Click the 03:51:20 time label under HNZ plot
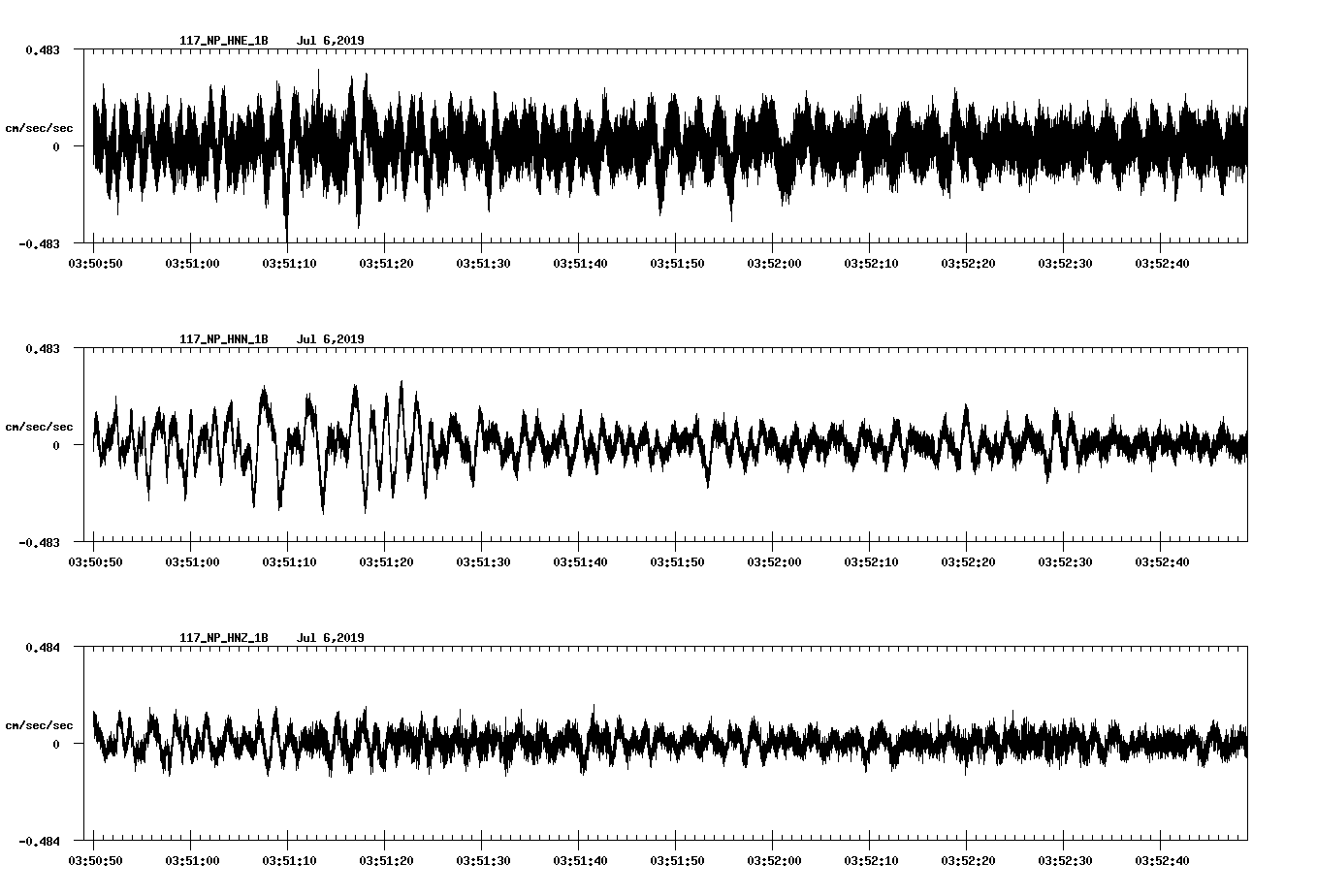The width and height of the screenshot is (1317, 896). coord(386,860)
